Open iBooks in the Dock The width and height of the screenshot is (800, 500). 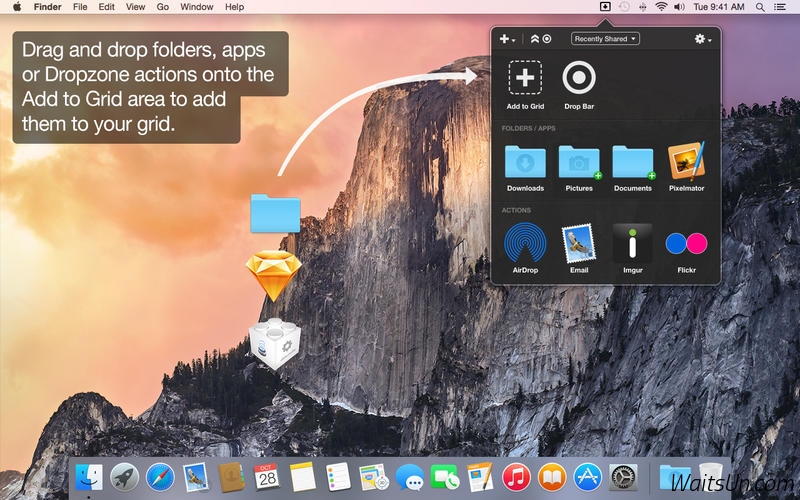tap(552, 478)
